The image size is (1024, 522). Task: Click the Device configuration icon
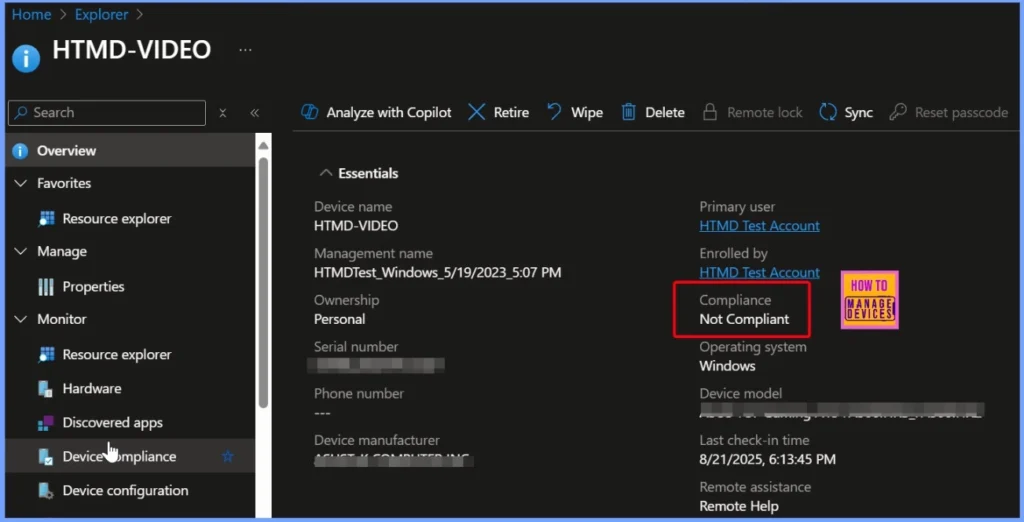pos(46,491)
